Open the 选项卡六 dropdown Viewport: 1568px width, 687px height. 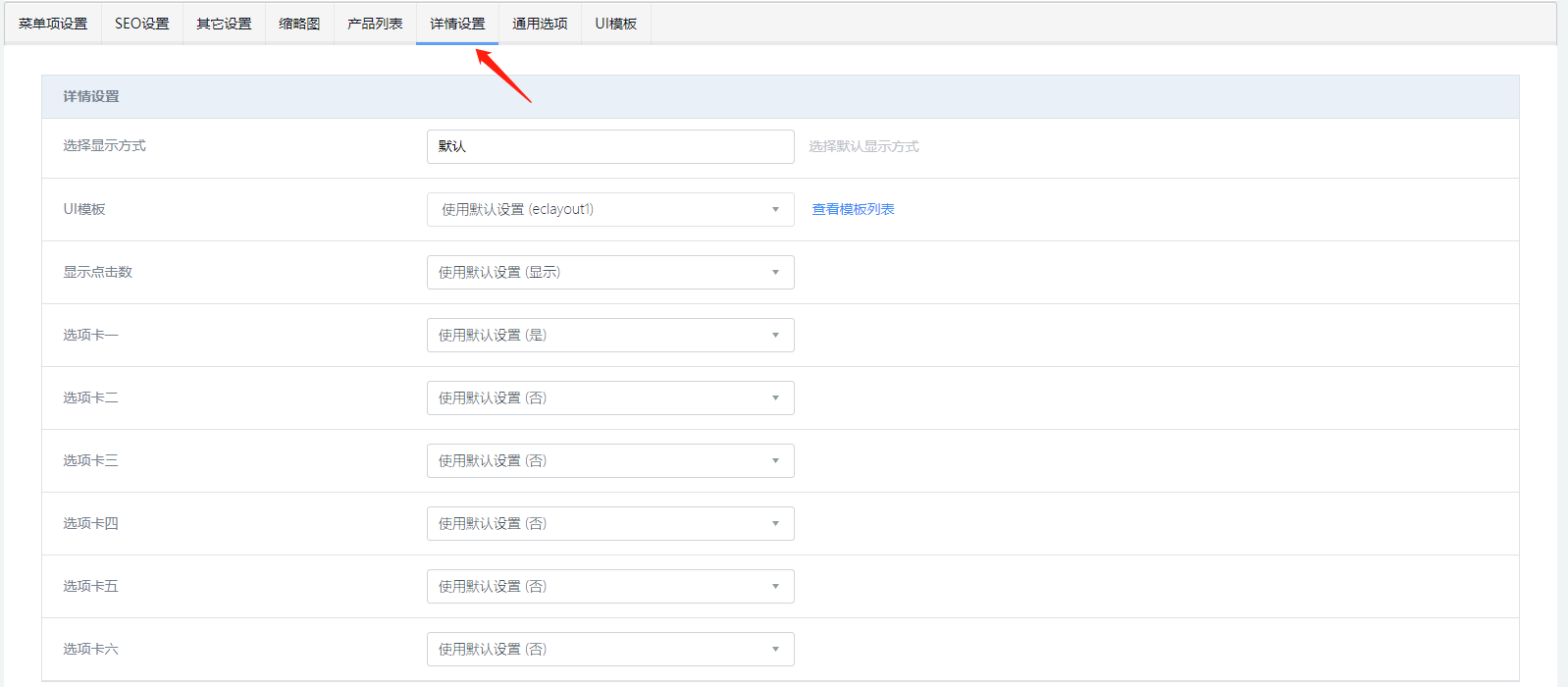pos(609,649)
